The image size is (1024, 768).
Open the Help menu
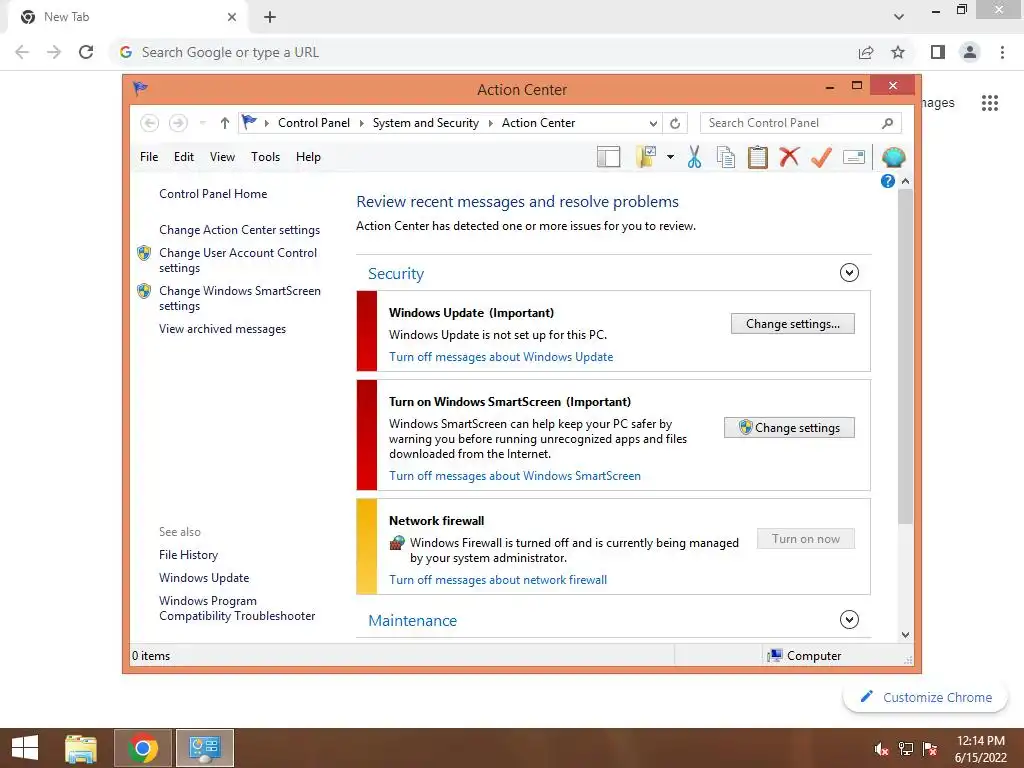pyautogui.click(x=308, y=157)
